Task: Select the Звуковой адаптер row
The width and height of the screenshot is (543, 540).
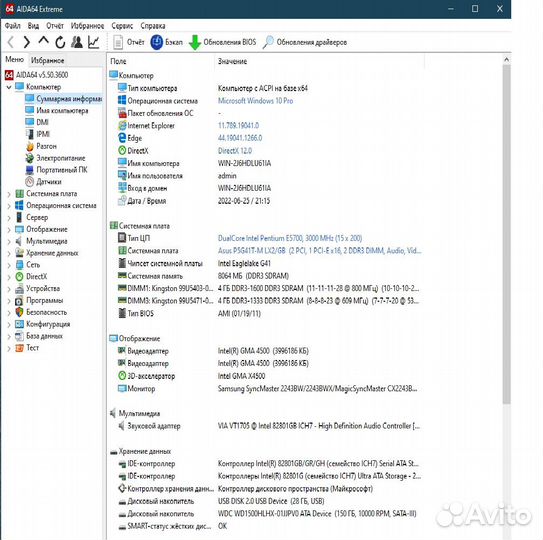Action: tap(265, 426)
